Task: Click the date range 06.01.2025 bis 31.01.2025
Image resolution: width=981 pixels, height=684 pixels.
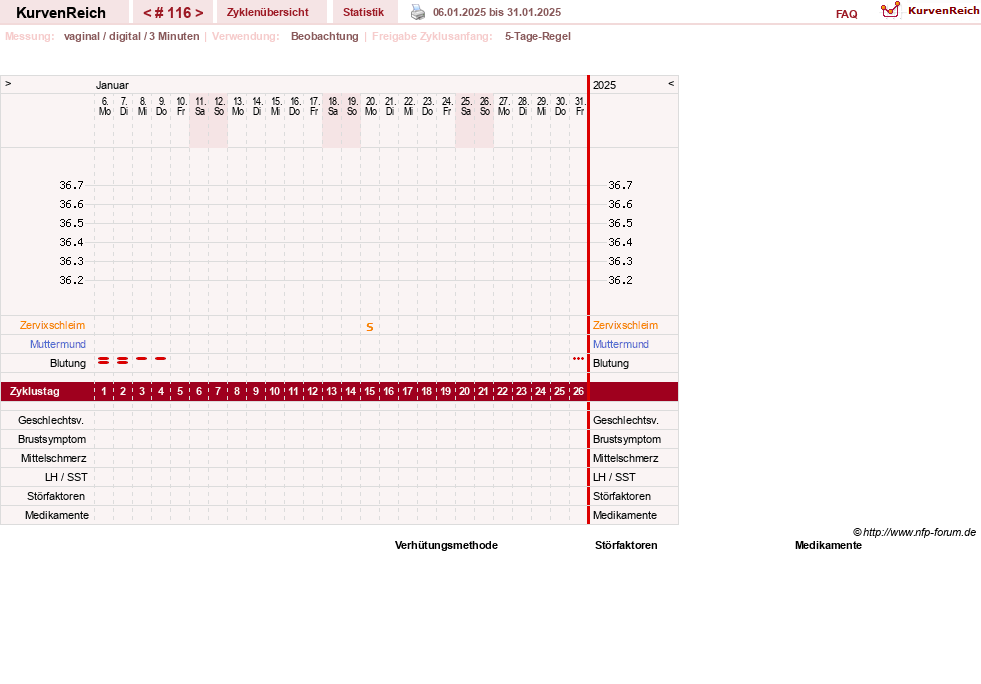Action: coord(497,12)
